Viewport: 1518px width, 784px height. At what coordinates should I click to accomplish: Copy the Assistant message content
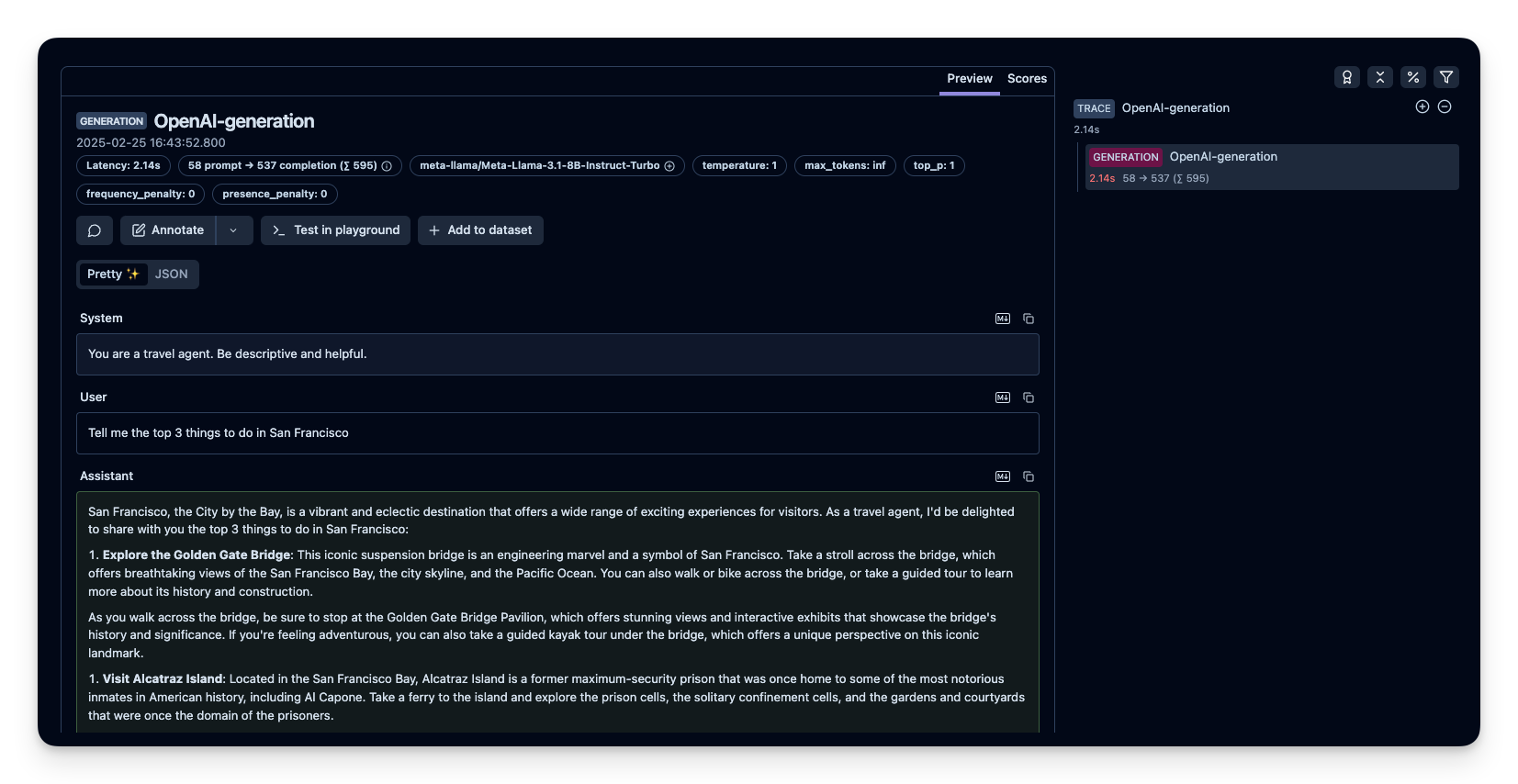tap(1029, 476)
